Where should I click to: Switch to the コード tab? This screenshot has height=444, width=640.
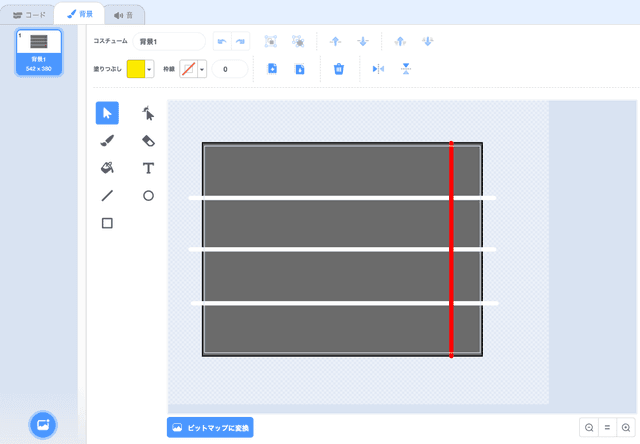(28, 14)
